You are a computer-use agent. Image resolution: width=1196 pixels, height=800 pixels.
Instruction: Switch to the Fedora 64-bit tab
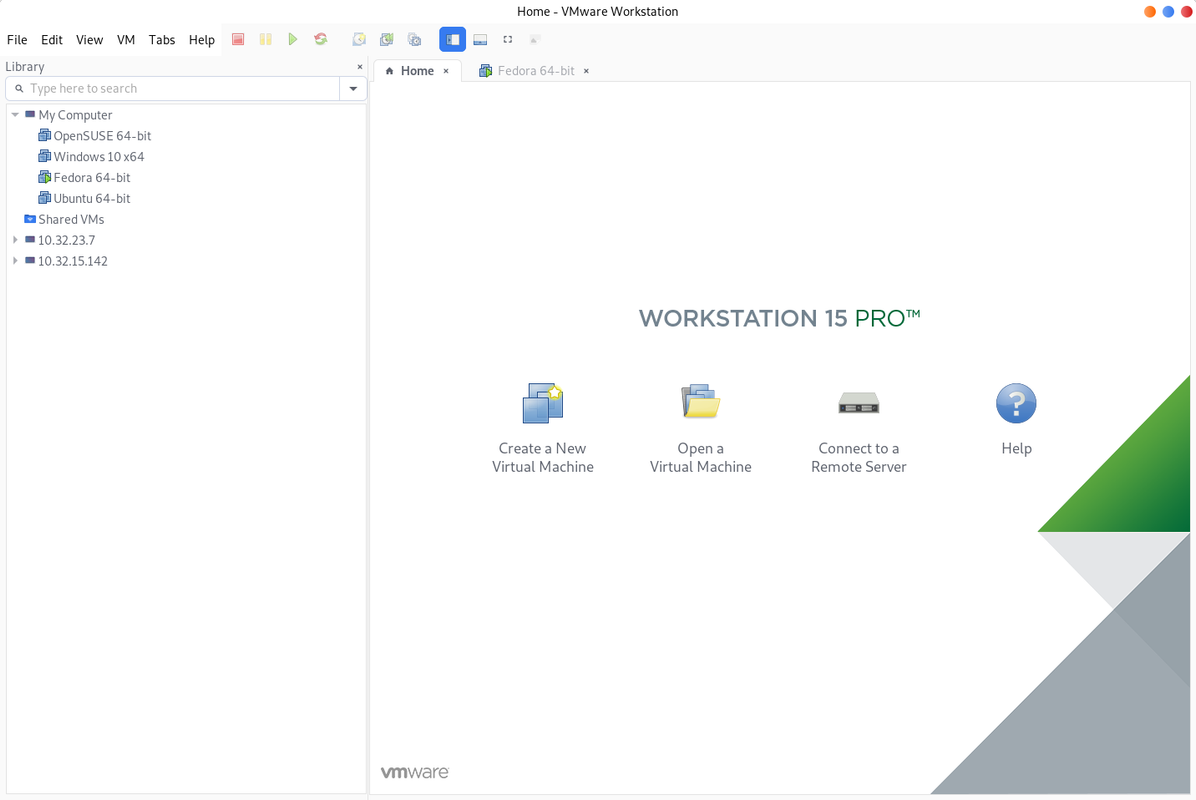coord(535,70)
